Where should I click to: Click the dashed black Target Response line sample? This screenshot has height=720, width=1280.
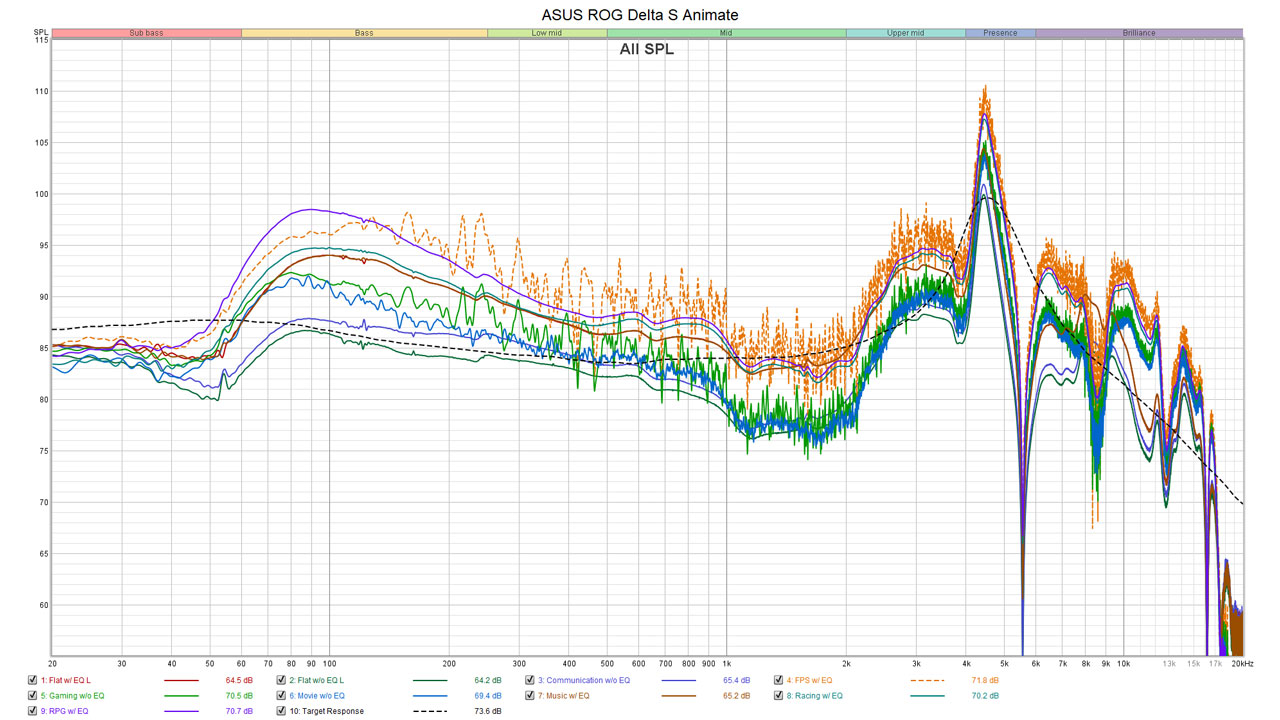(x=430, y=711)
